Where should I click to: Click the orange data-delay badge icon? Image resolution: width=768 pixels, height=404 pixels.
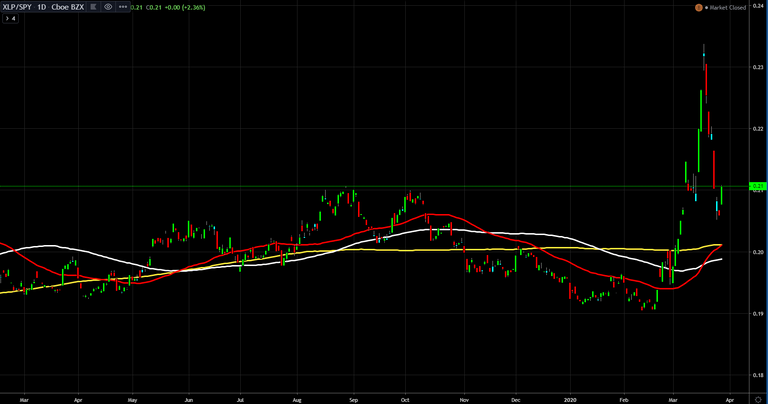(698, 7)
